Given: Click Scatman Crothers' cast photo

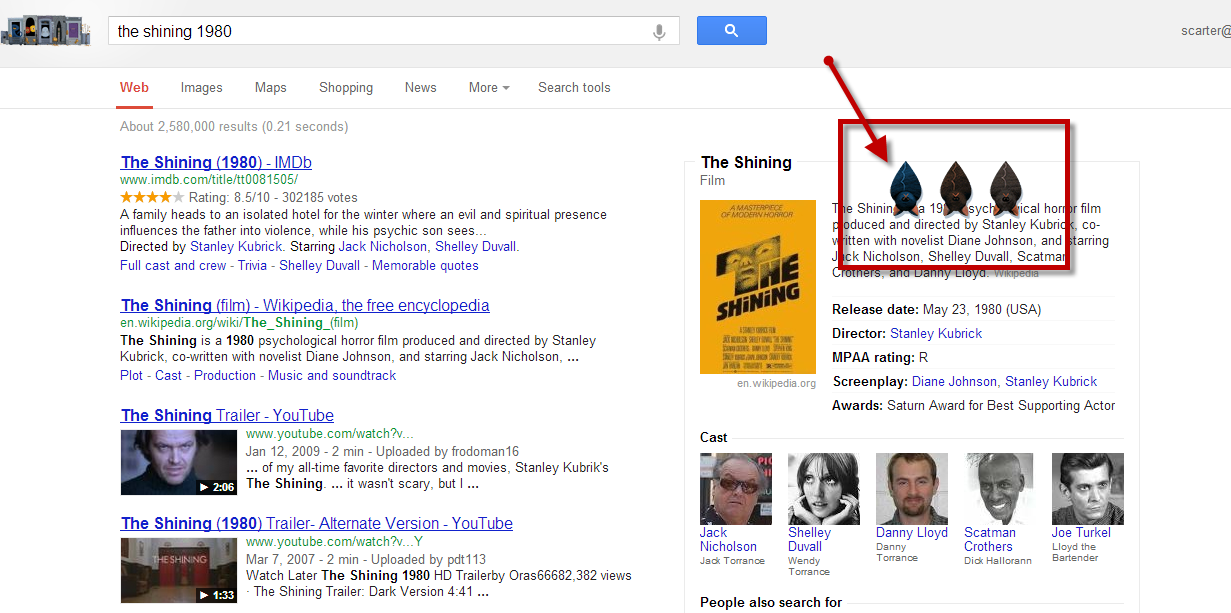Looking at the screenshot, I should coord(1000,489).
